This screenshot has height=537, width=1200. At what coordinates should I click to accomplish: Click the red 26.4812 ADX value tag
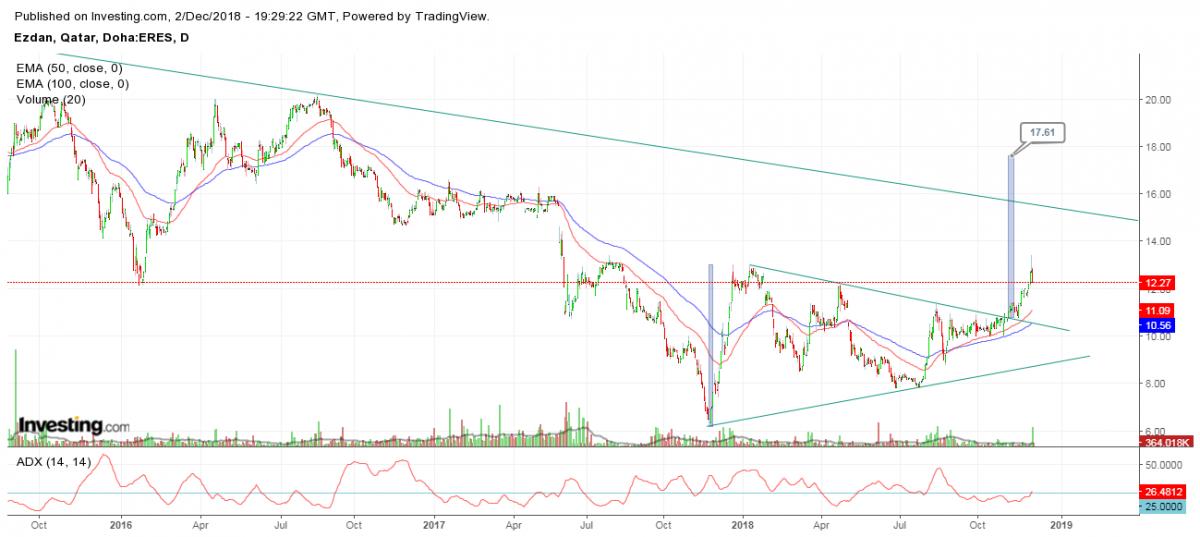(1164, 492)
